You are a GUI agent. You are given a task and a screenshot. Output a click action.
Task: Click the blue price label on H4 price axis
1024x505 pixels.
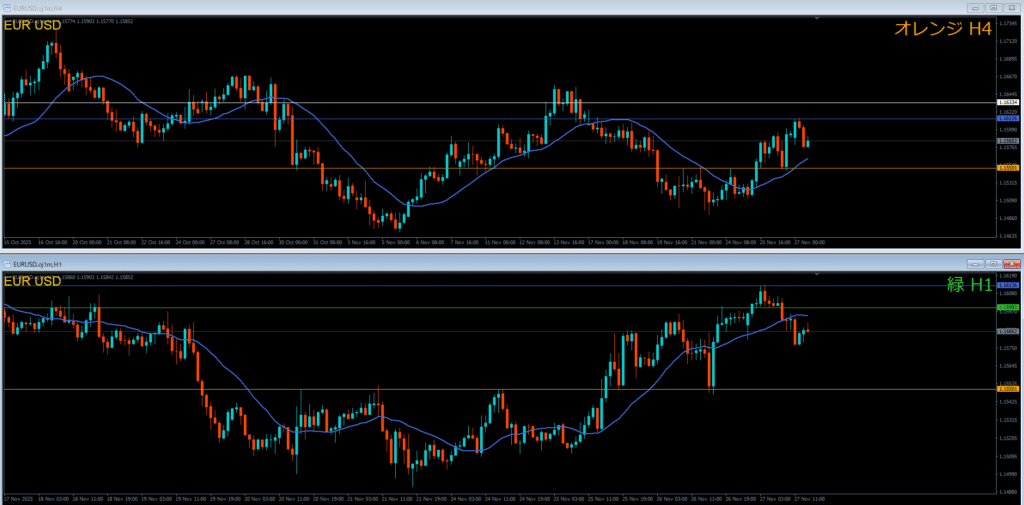(x=1008, y=118)
